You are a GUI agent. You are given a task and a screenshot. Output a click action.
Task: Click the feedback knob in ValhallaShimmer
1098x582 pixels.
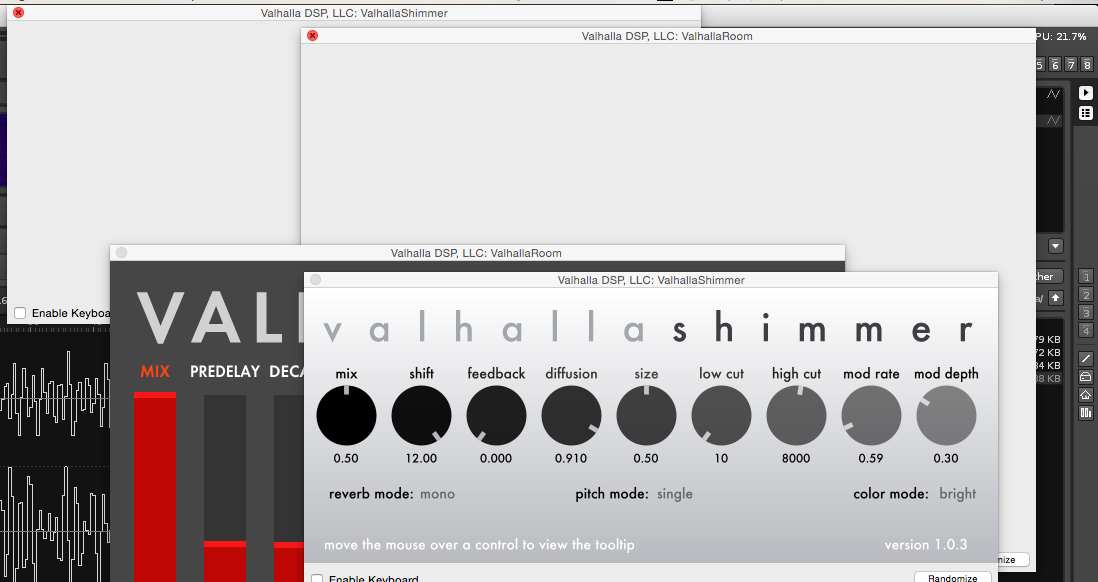click(x=496, y=415)
